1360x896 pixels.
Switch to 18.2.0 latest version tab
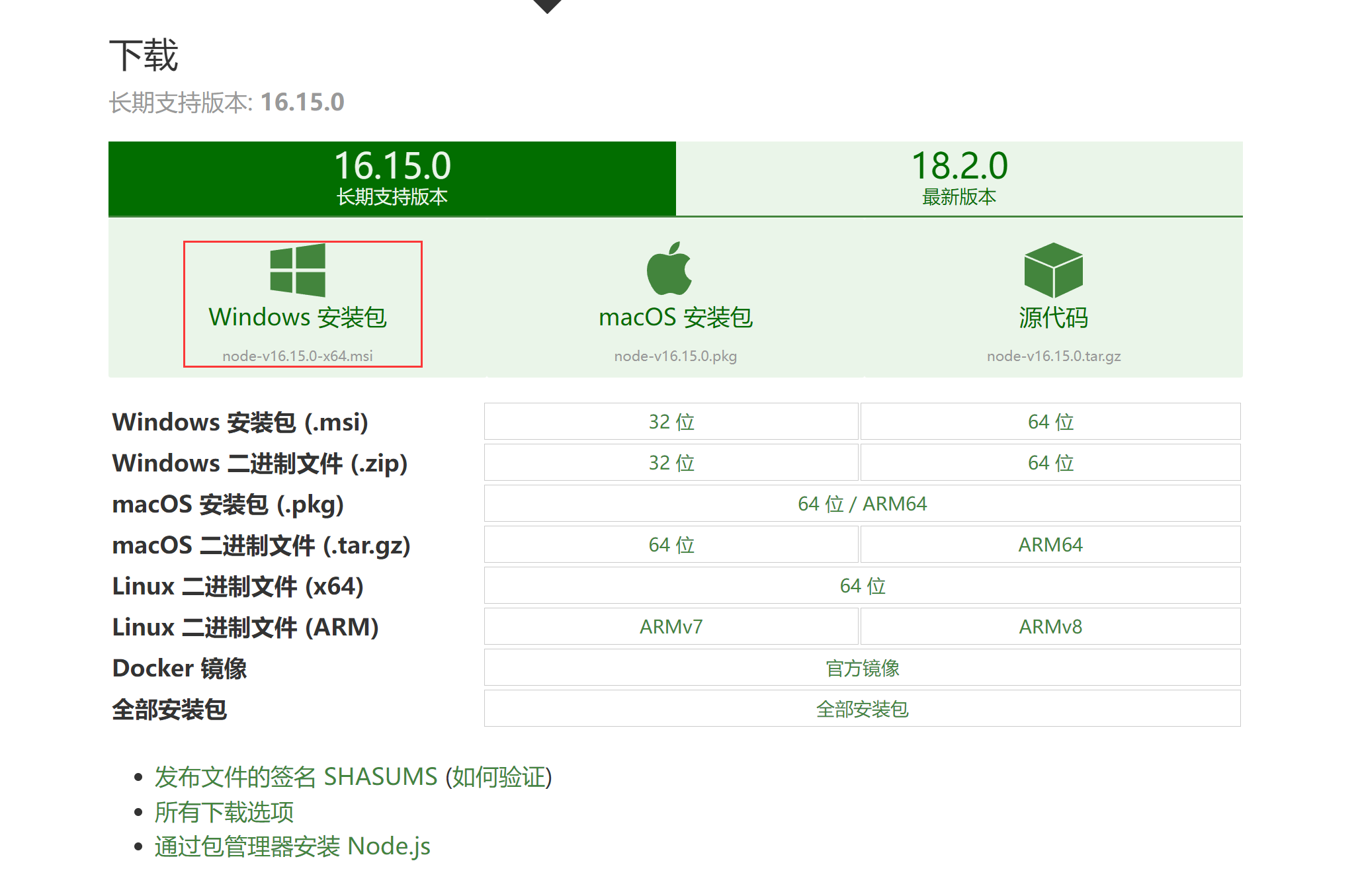(958, 178)
